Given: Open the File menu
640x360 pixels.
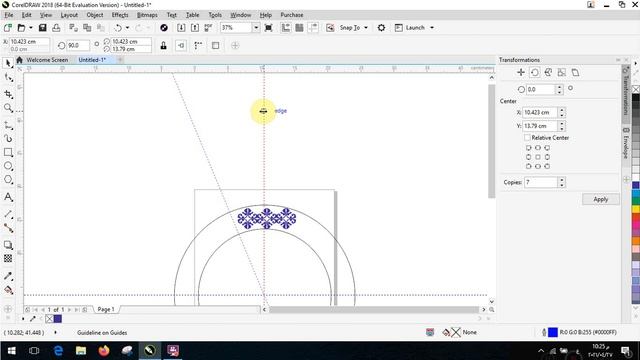Looking at the screenshot, I should (9, 15).
